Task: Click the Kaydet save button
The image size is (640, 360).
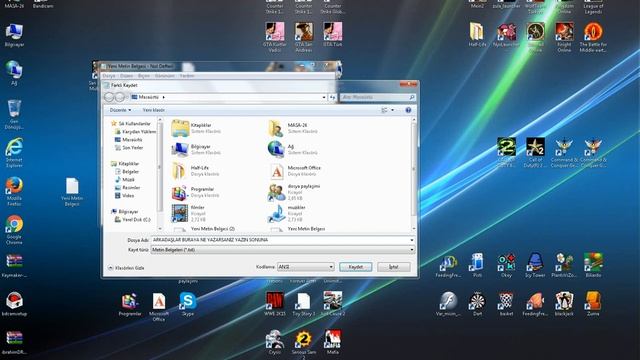Action: pos(356,267)
